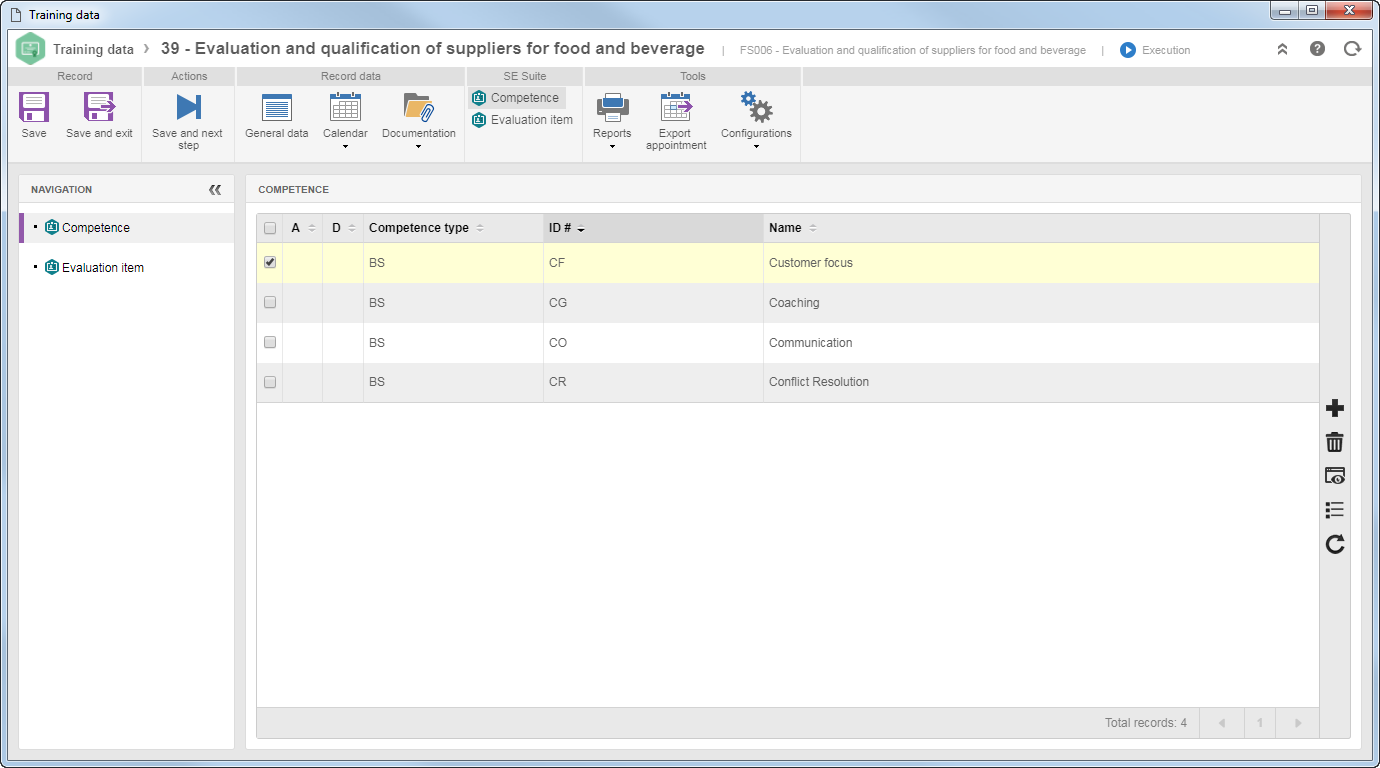Click the help question mark icon
The image size is (1380, 768).
point(1317,48)
